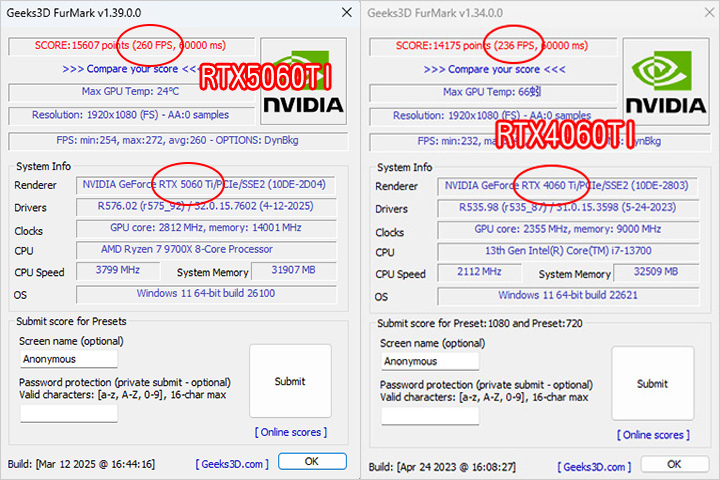The height and width of the screenshot is (480, 720).
Task: Open Online scores link in v1.39 window
Action: point(291,432)
